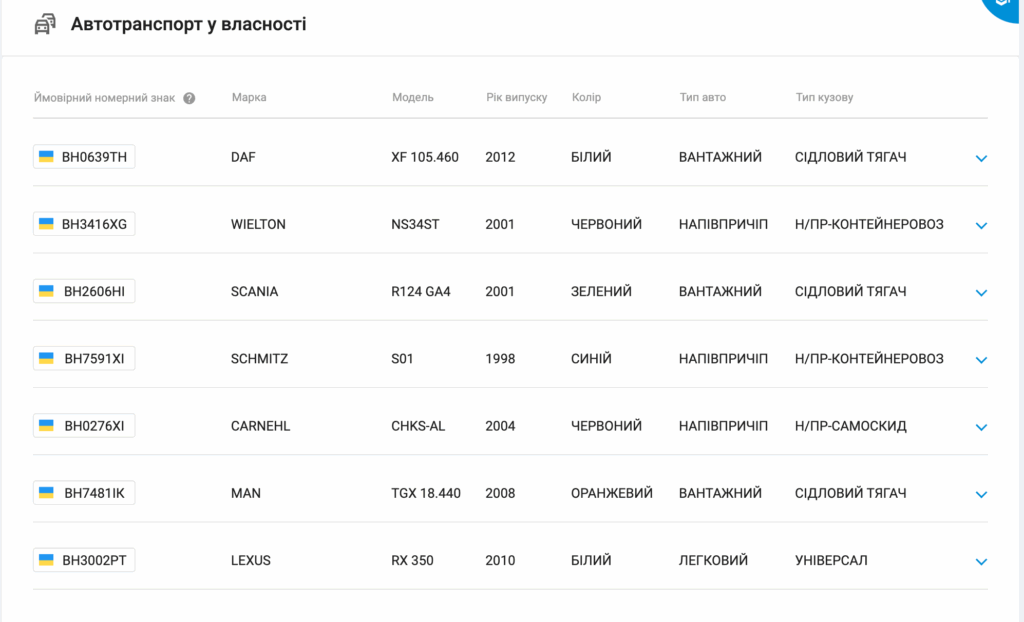Image resolution: width=1024 pixels, height=622 pixels.
Task: Expand the MAN TGX 18.440 row
Action: pyautogui.click(x=981, y=495)
